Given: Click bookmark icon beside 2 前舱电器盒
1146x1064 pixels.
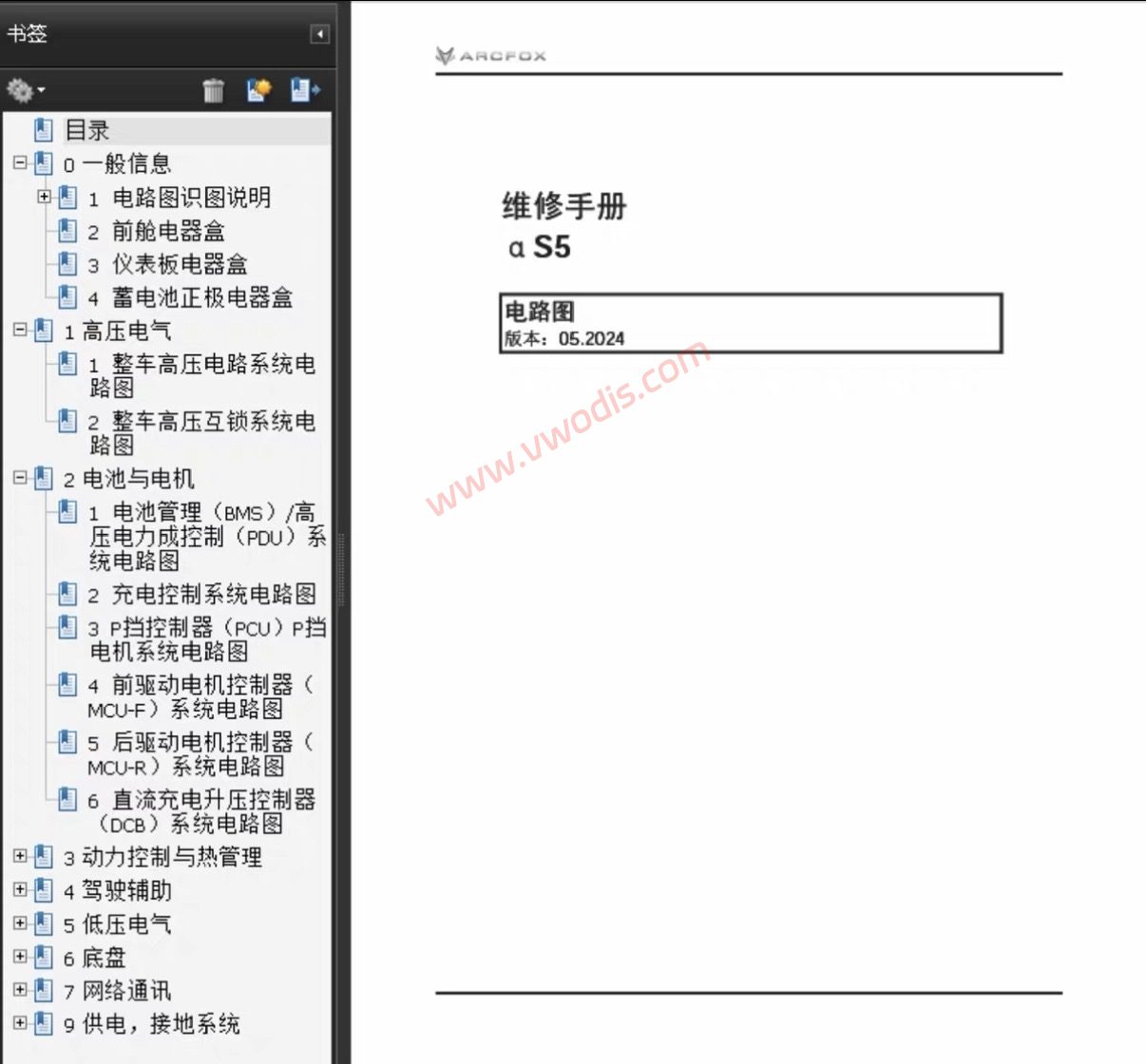Looking at the screenshot, I should coord(67,230).
